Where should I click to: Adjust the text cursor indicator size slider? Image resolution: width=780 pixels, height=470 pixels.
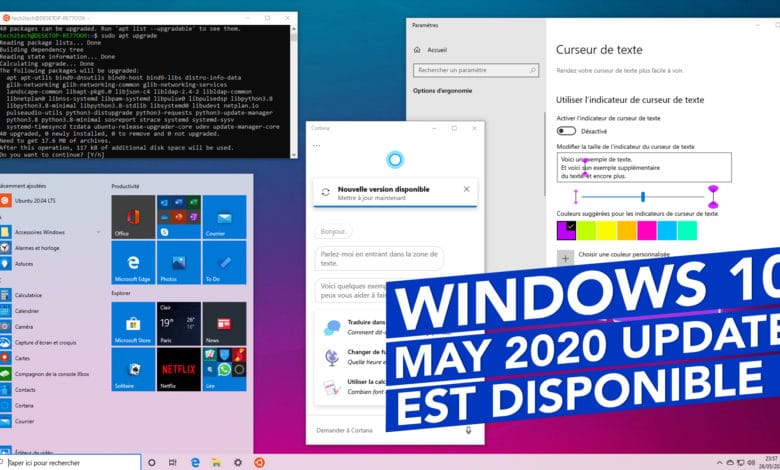tap(643, 197)
